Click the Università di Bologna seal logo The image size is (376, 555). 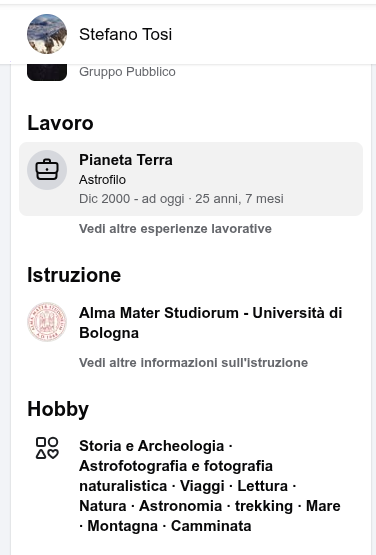point(47,322)
